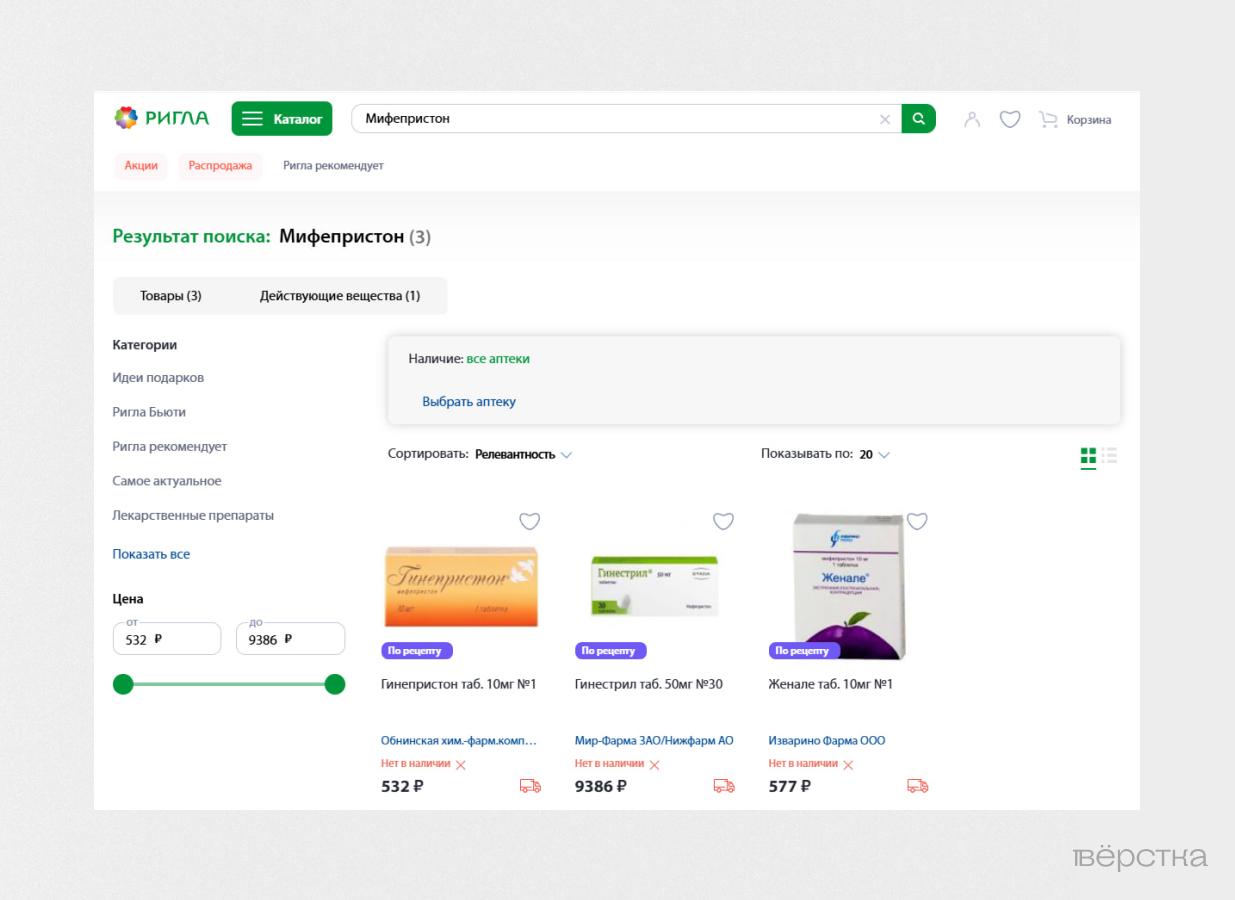Click the right price slider handle
The height and width of the screenshot is (900, 1235).
(335, 684)
